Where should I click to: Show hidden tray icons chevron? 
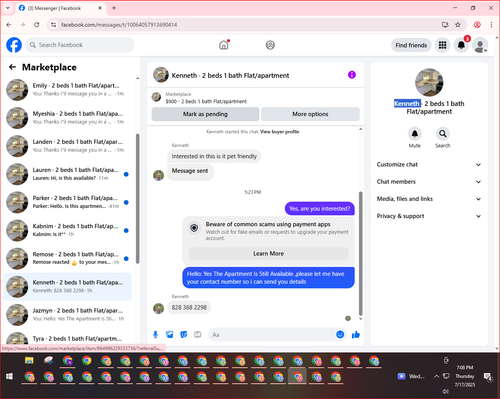[436, 376]
